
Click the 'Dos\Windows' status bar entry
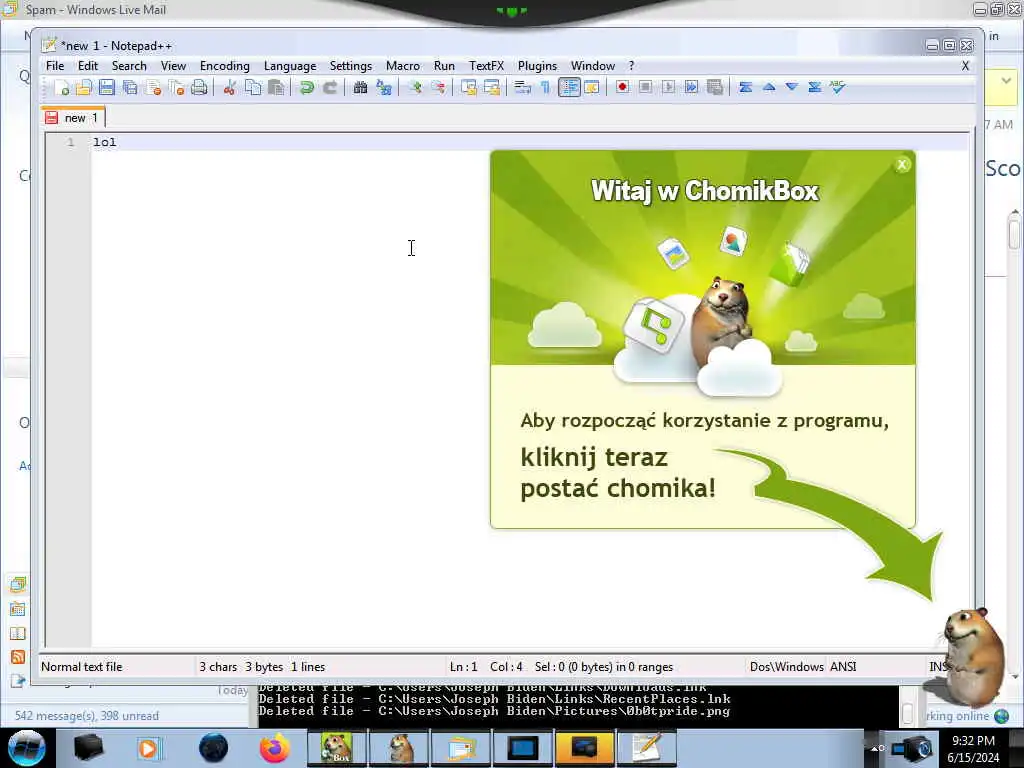click(x=786, y=667)
